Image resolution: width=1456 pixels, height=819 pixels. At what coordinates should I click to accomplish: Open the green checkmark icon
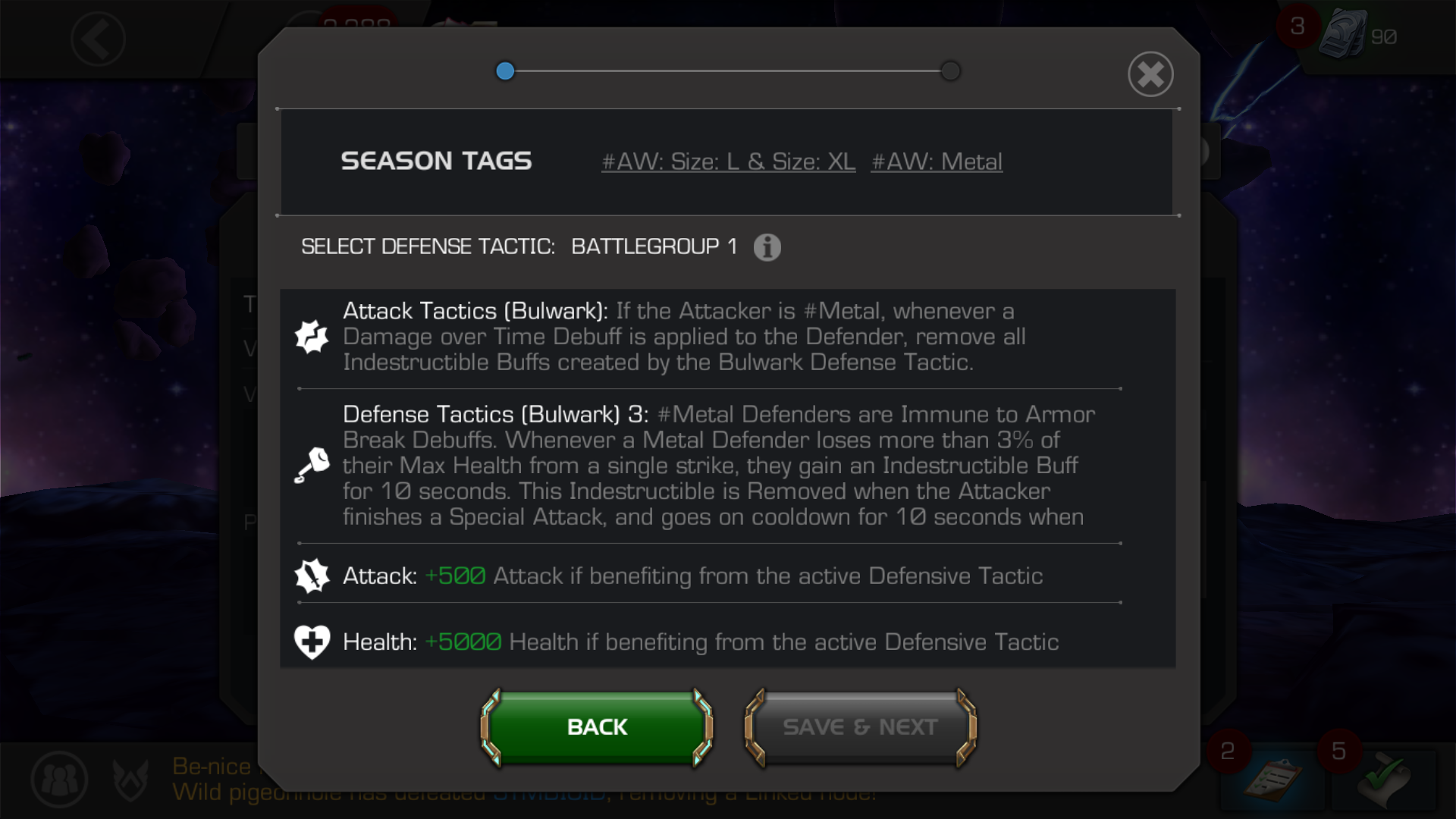click(x=1385, y=781)
